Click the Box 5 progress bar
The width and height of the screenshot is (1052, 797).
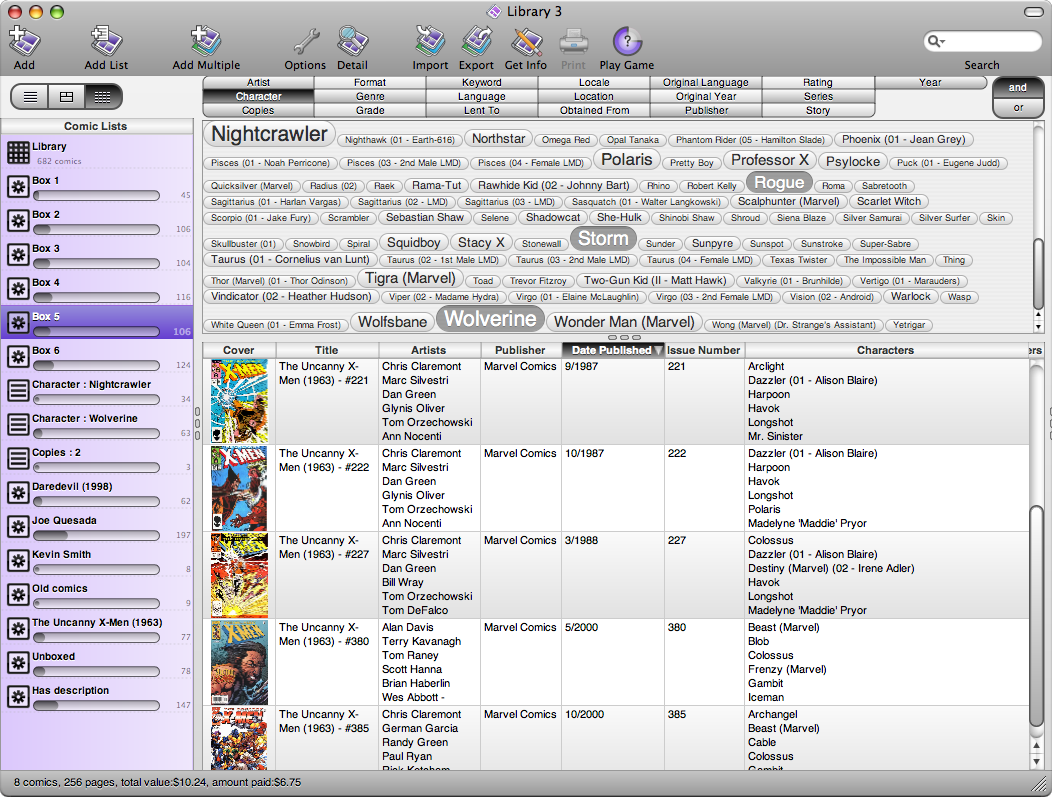pyautogui.click(x=97, y=331)
